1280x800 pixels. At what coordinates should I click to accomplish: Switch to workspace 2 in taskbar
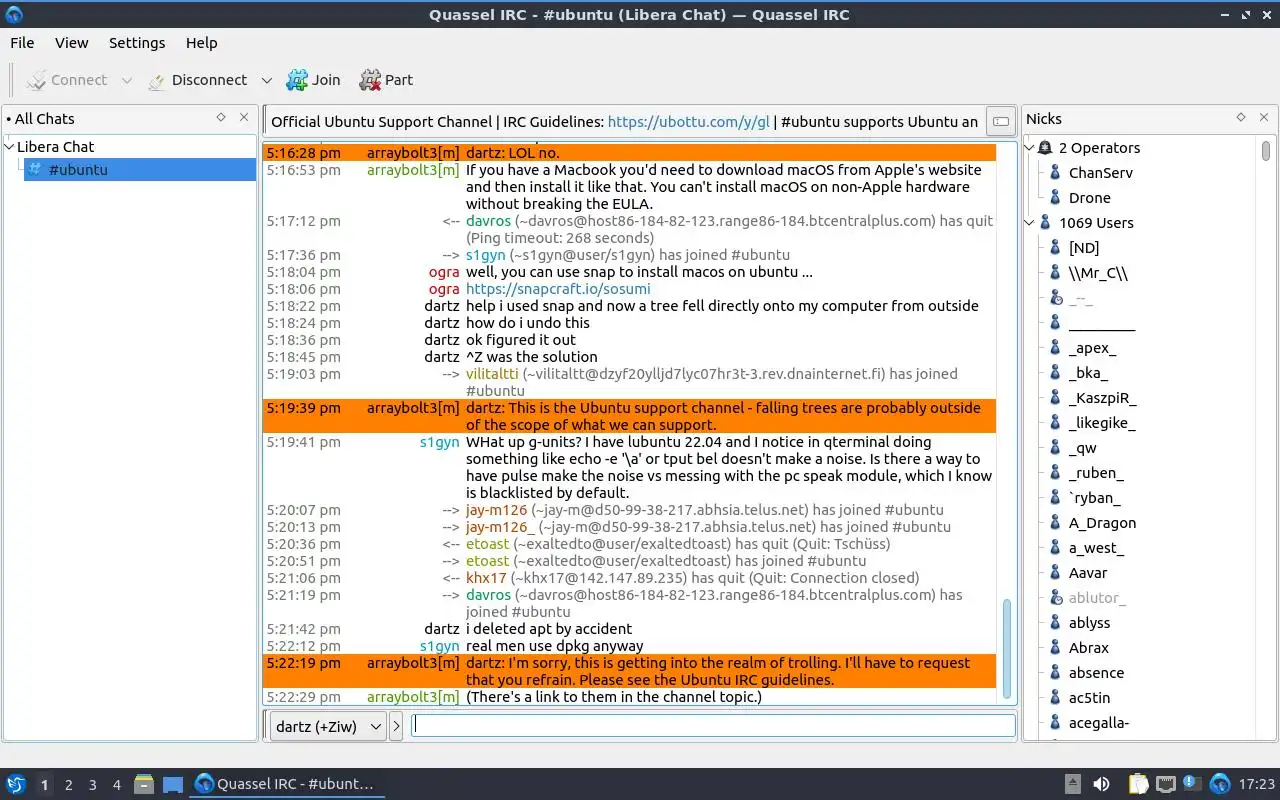[68, 785]
